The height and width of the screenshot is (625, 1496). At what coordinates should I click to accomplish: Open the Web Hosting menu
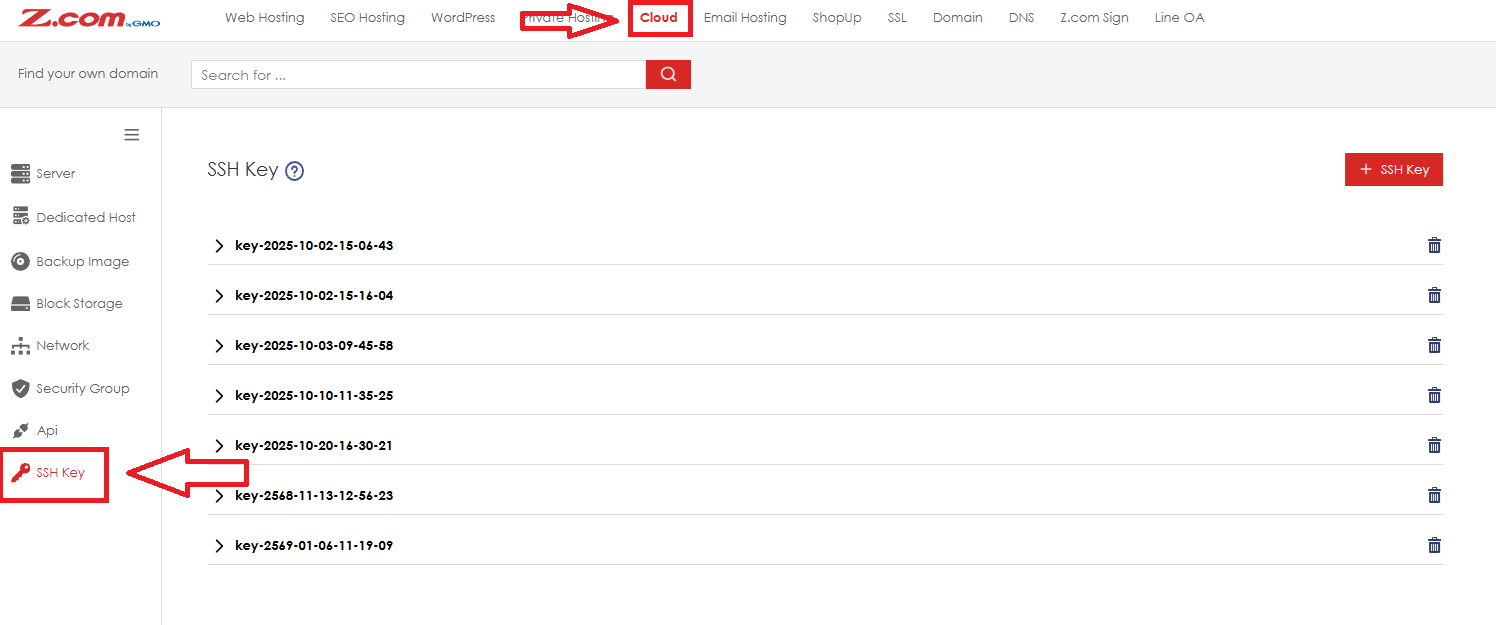pyautogui.click(x=264, y=18)
